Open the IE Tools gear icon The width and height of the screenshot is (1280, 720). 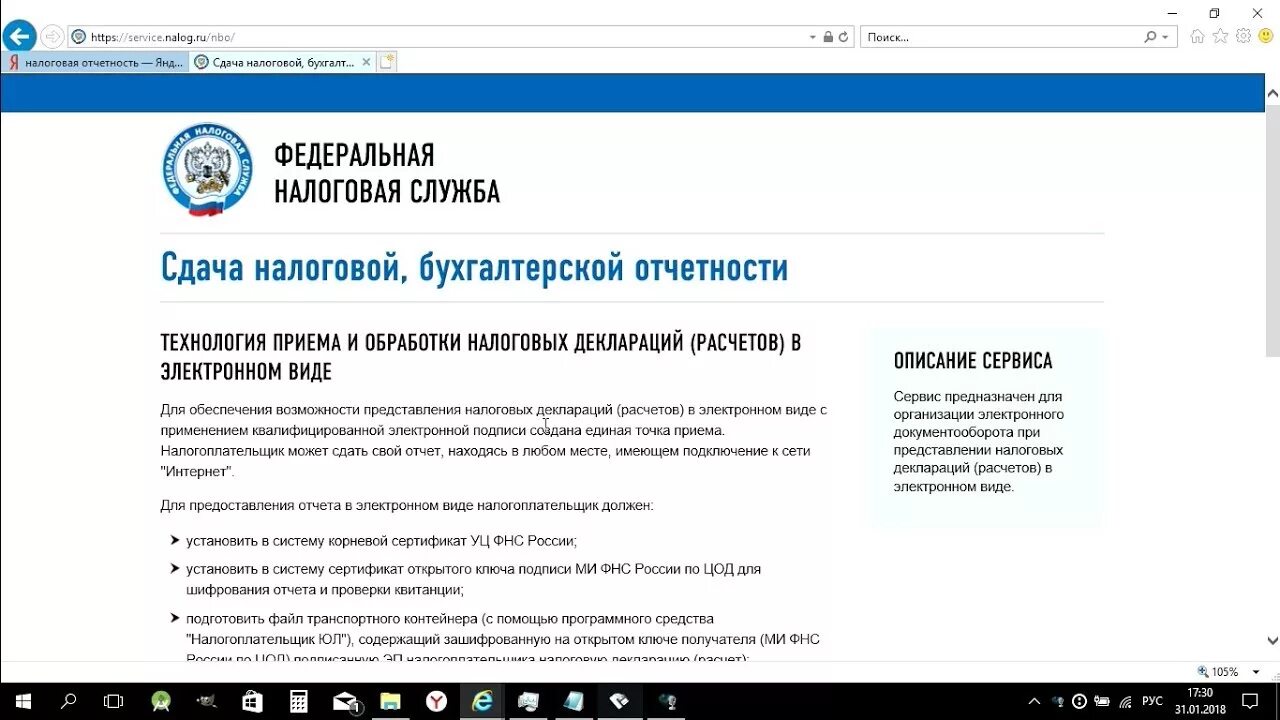pos(1243,36)
